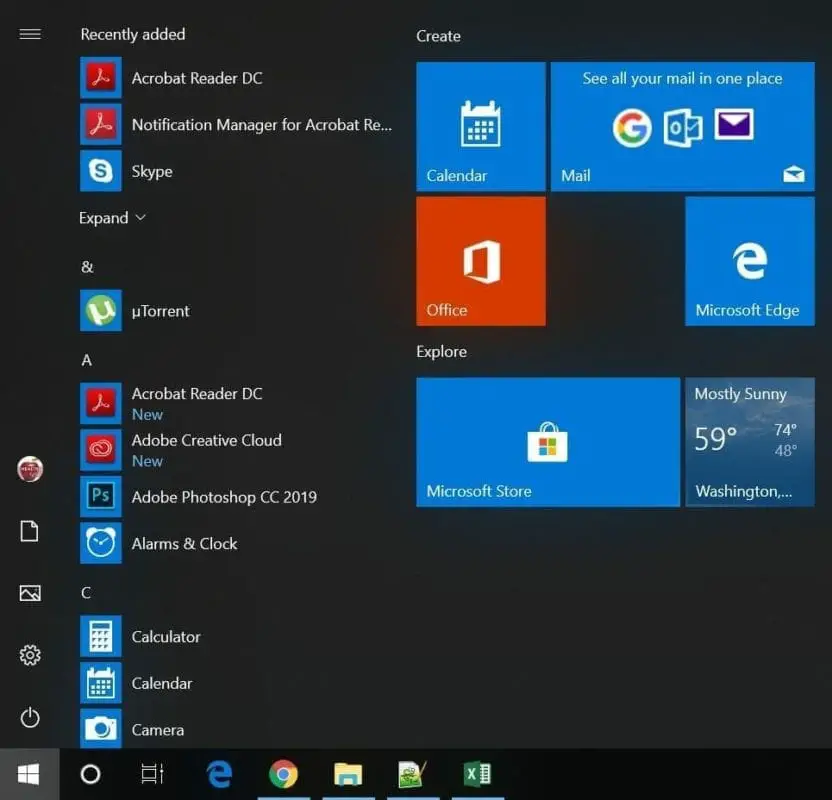This screenshot has height=800, width=832.
Task: Open the Microsoft Edge tile
Action: click(x=750, y=261)
